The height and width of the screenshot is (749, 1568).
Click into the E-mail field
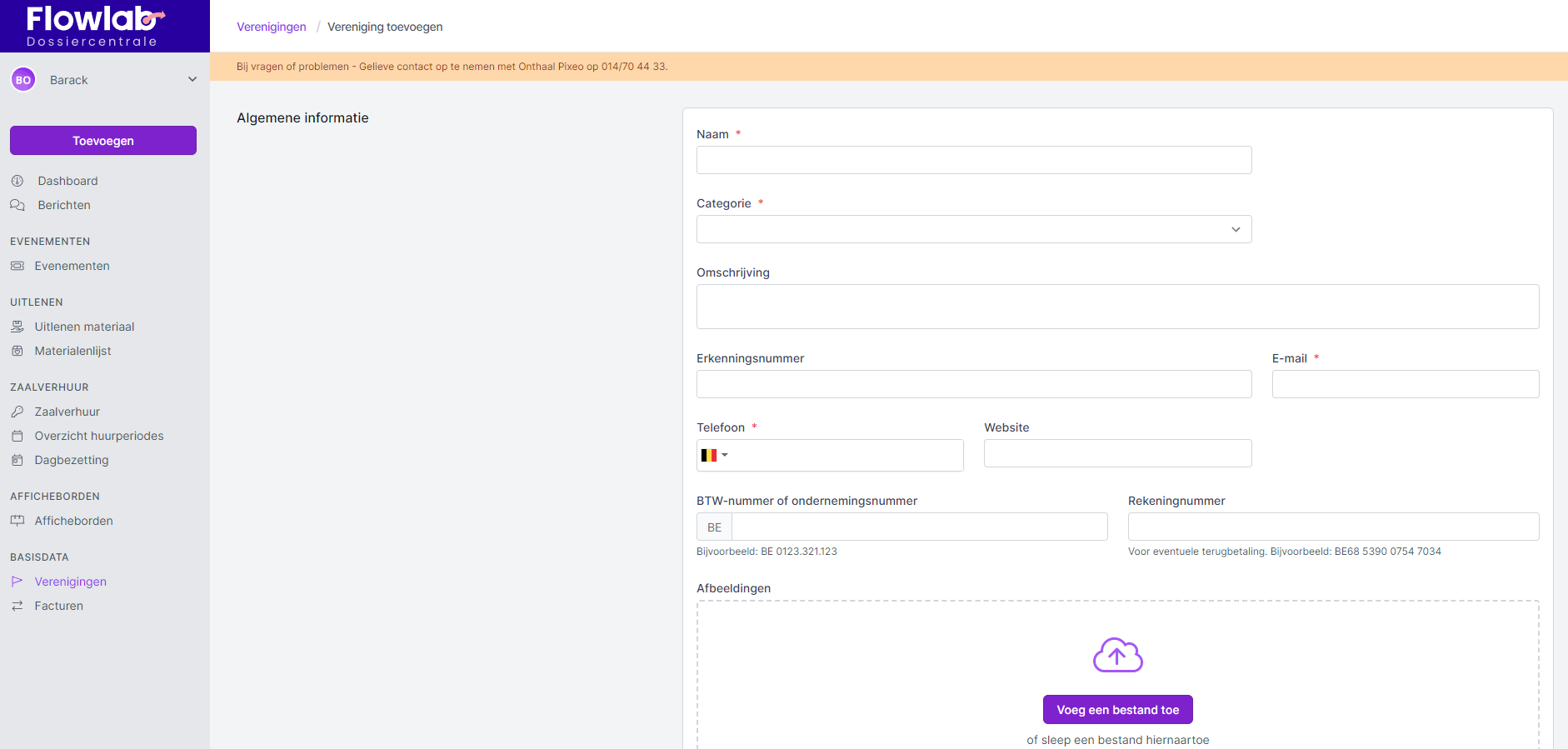1405,384
